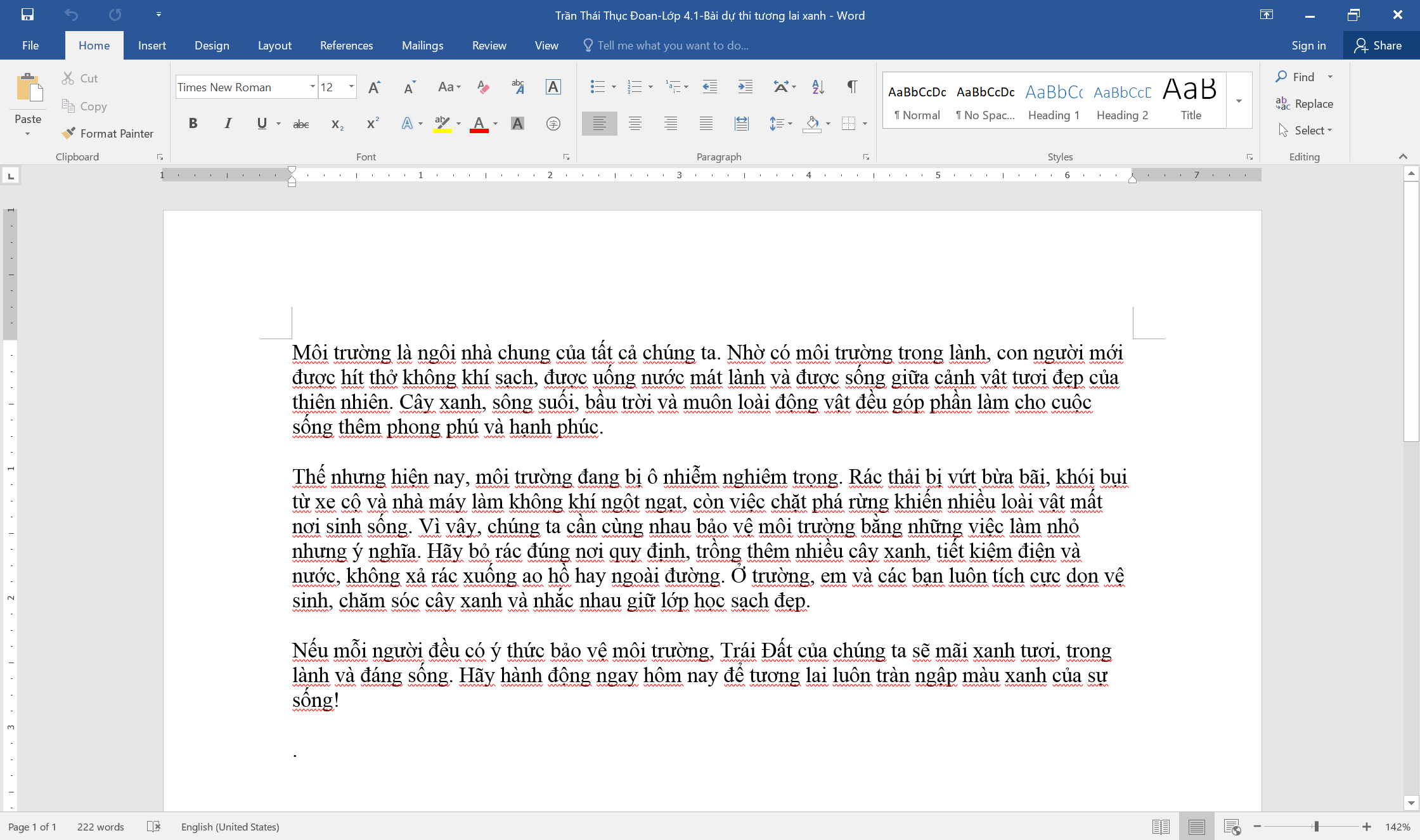The width and height of the screenshot is (1420, 840).
Task: Move the zoom slider handle
Action: pos(1317,826)
